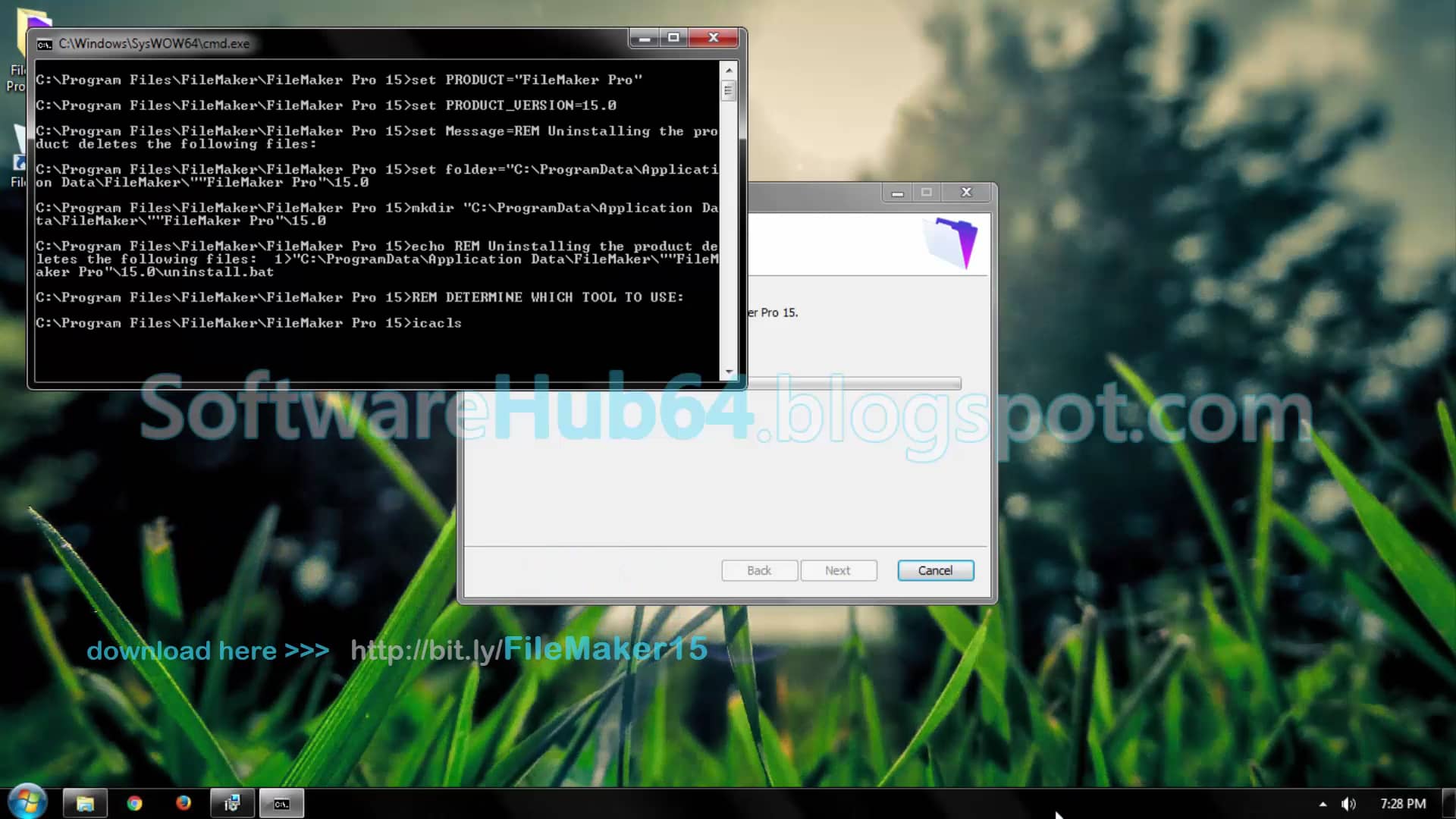This screenshot has height=819, width=1456.
Task: Open Windows Explorer from the taskbar
Action: point(85,803)
